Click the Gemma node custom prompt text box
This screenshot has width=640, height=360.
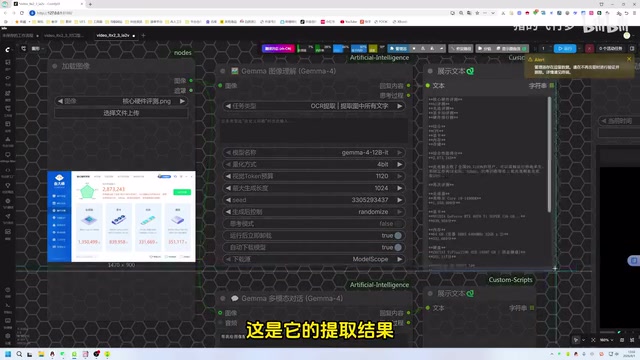coord(314,130)
